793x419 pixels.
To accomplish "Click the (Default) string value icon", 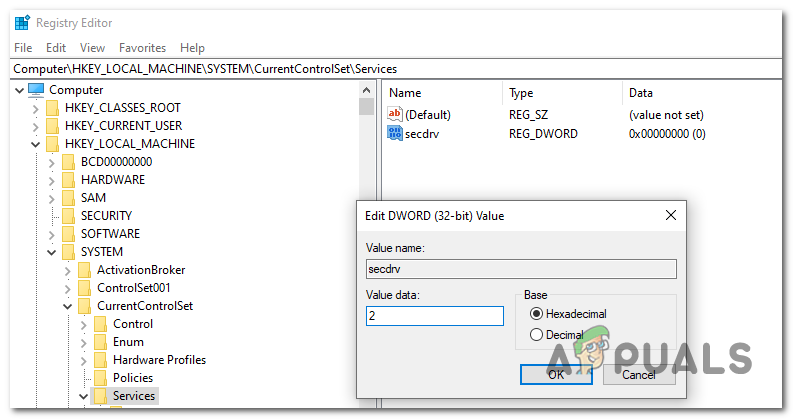I will pyautogui.click(x=394, y=114).
